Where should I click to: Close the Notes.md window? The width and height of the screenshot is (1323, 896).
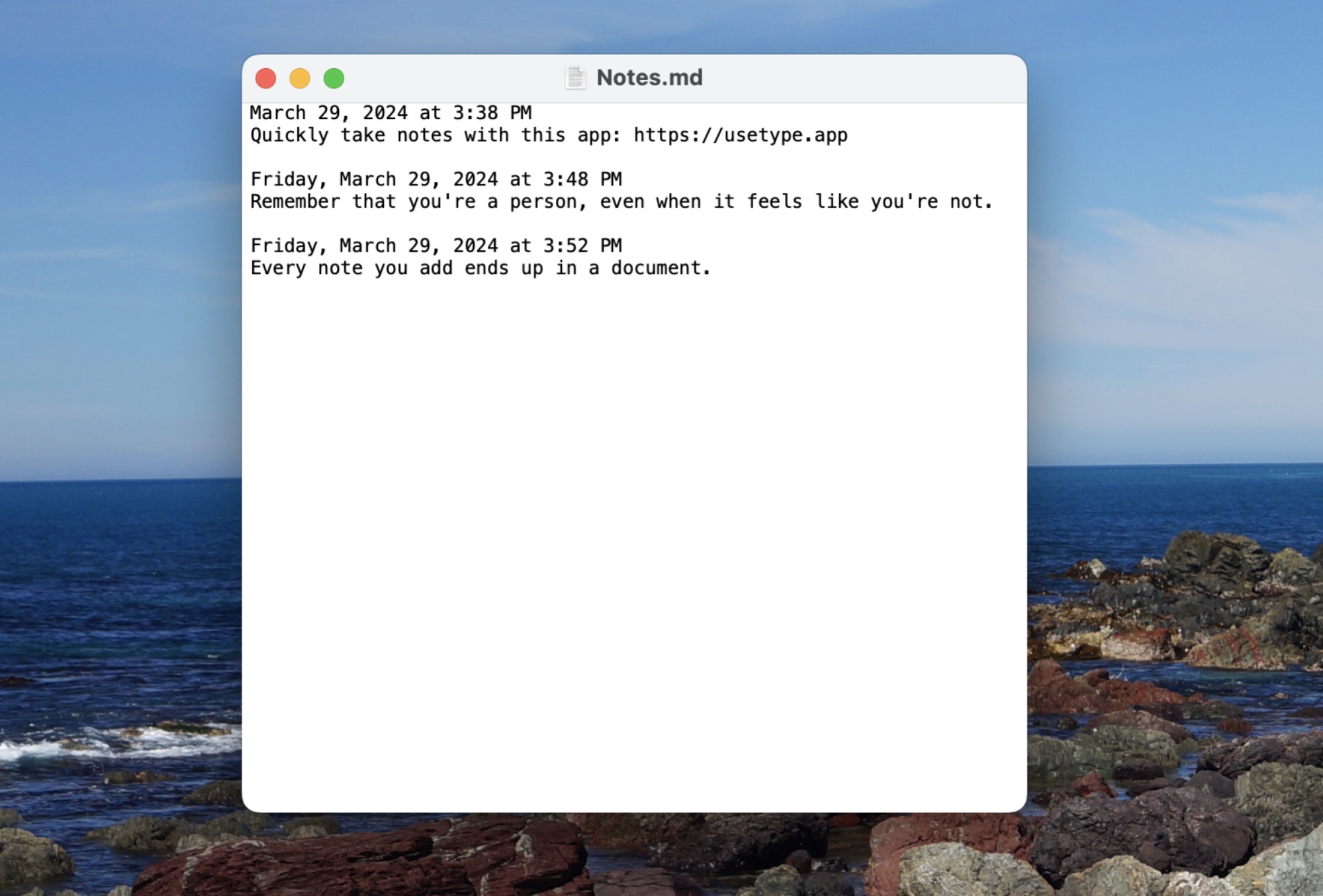[266, 79]
